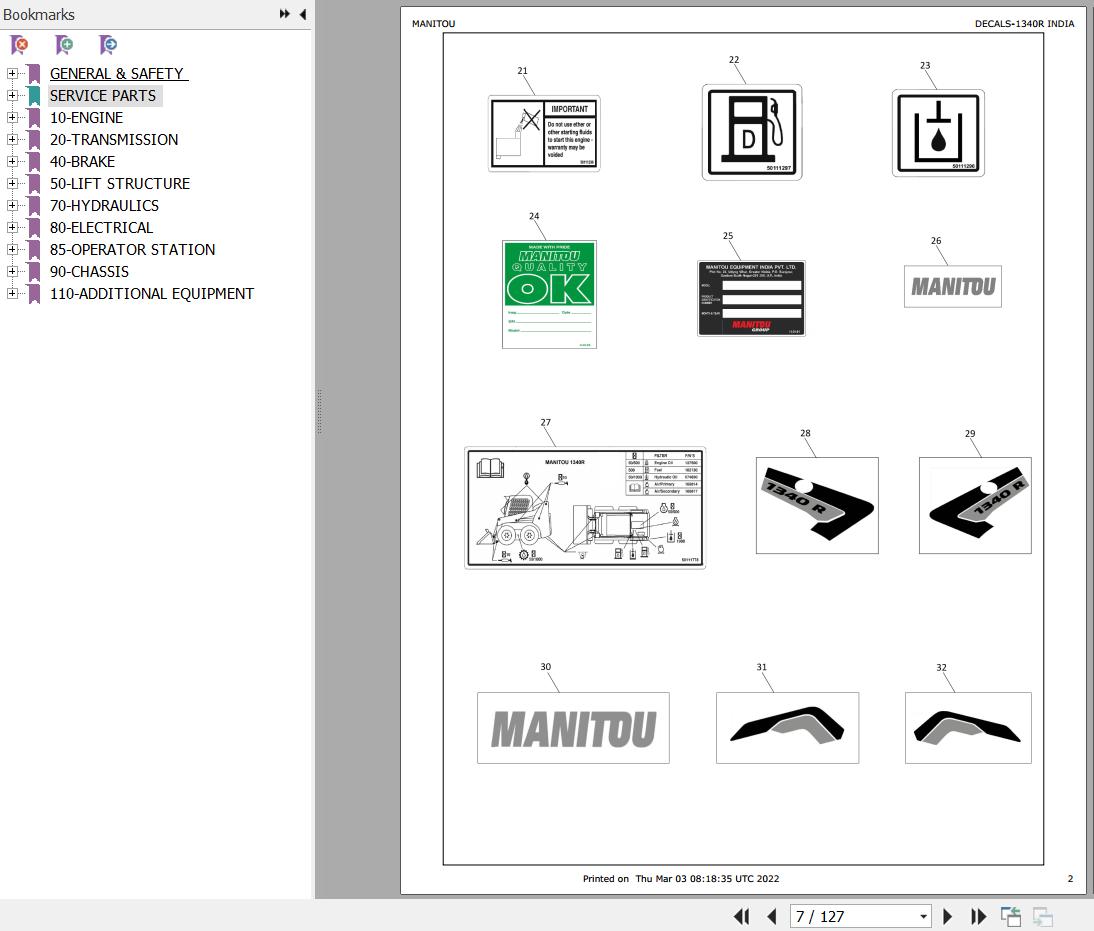Expand all bookmarks double-arrow icon
This screenshot has height=931, width=1094.
285,14
